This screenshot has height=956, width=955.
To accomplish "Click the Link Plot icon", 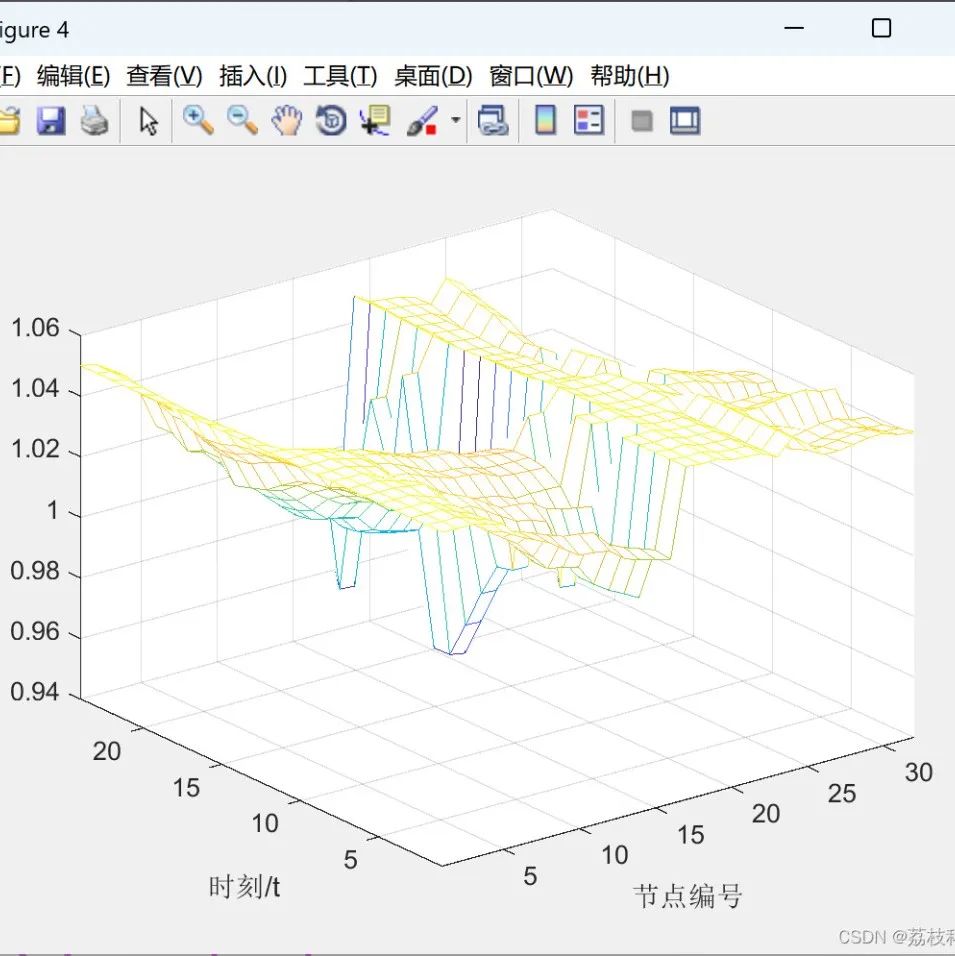I will (x=493, y=120).
